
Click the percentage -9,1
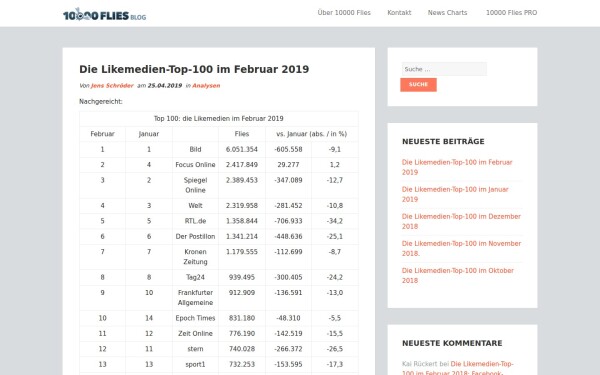tap(335, 150)
